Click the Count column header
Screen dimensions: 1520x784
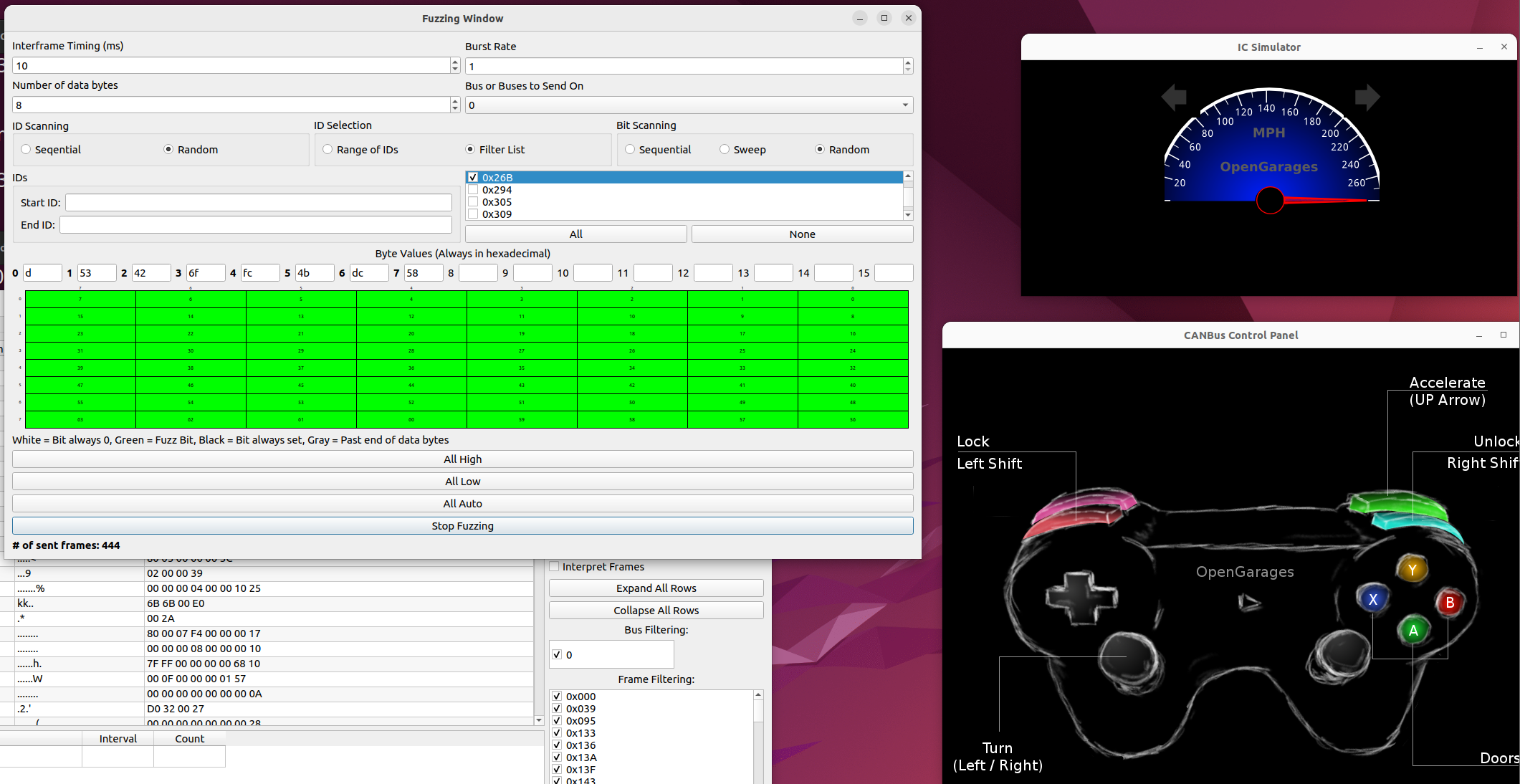point(189,738)
